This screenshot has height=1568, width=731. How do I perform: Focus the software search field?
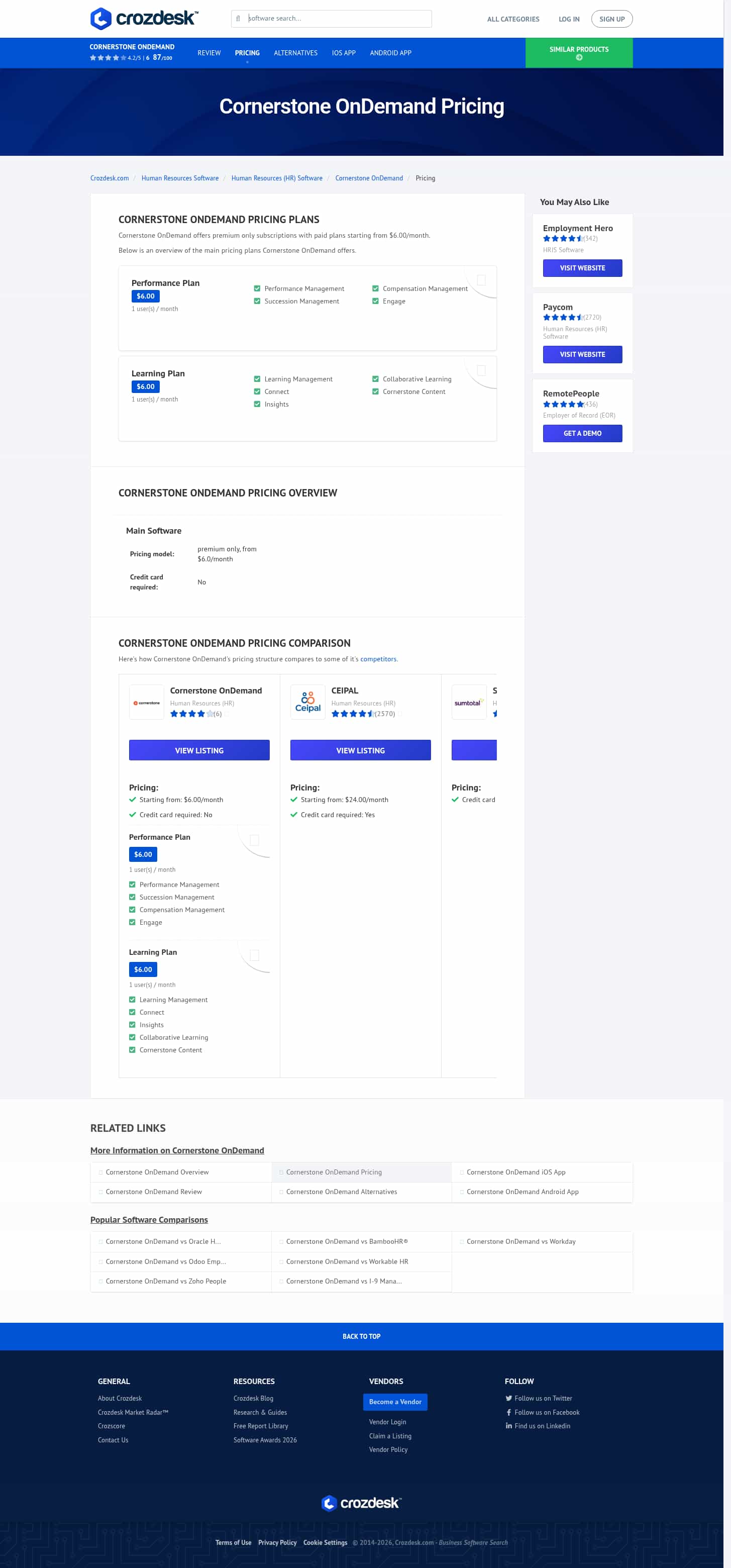tap(332, 19)
